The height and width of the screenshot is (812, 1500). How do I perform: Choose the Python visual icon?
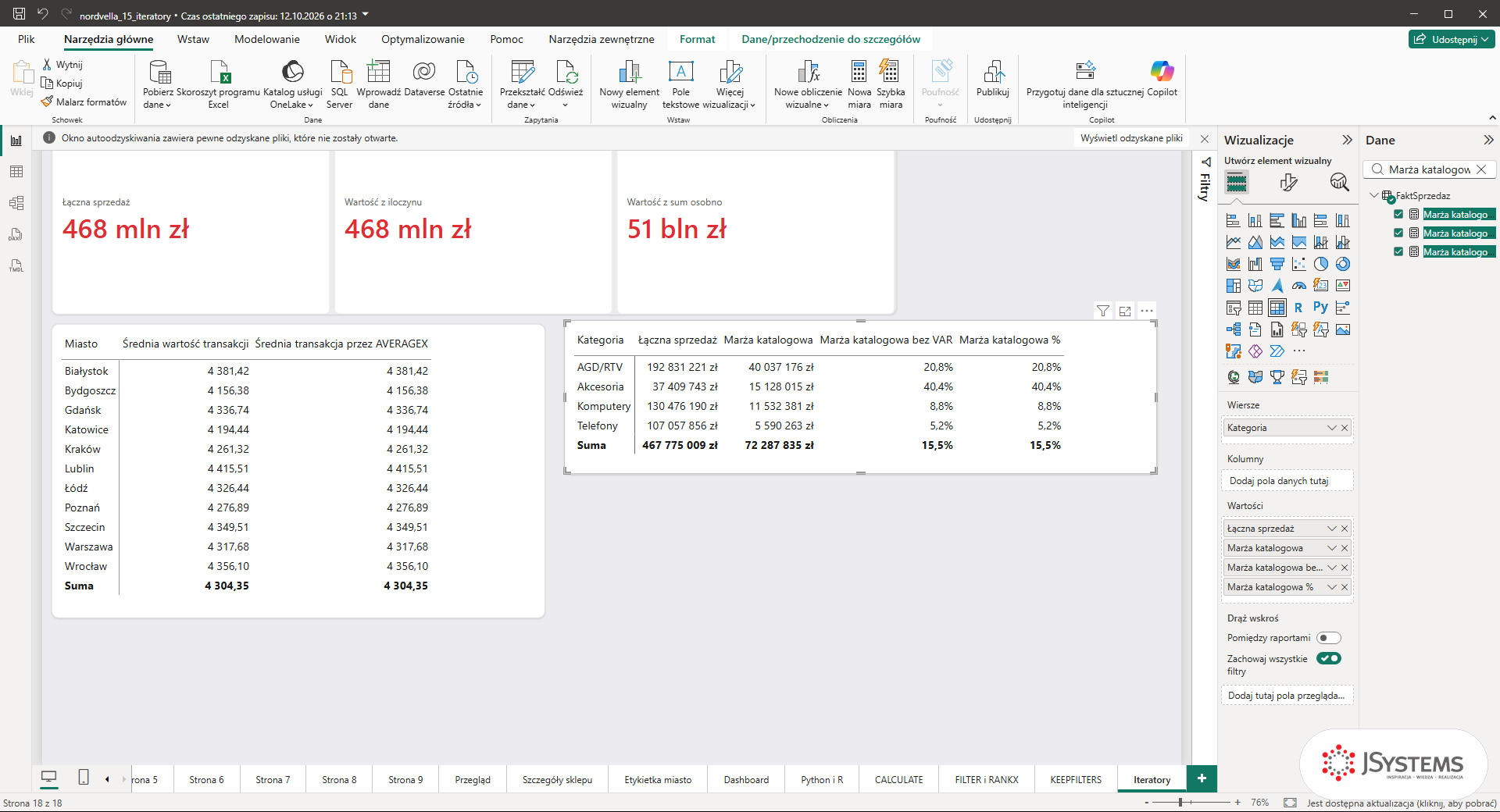point(1320,308)
